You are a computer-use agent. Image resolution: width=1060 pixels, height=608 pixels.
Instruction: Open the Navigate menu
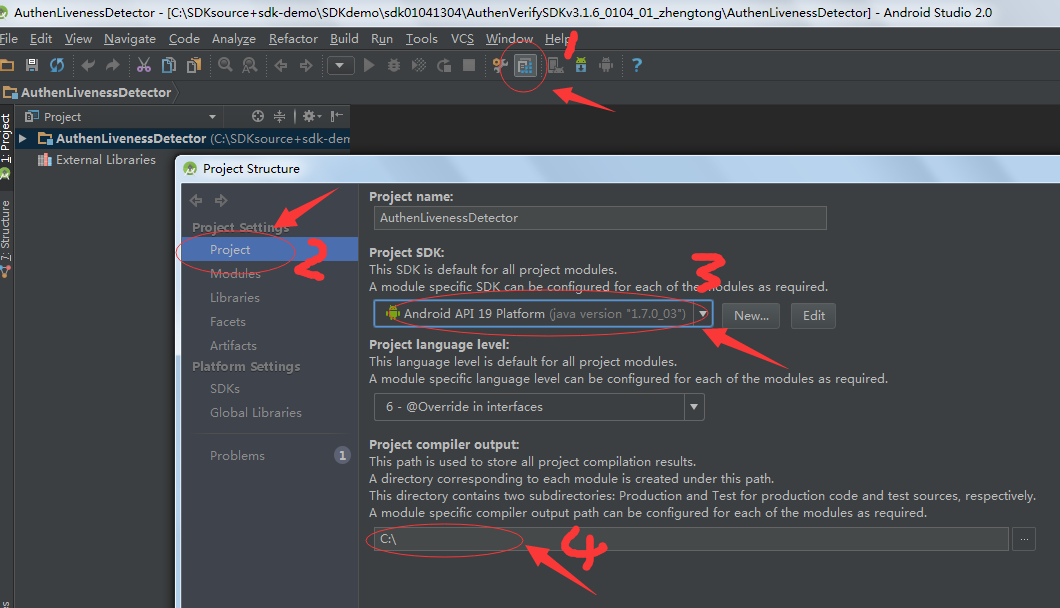pos(130,39)
